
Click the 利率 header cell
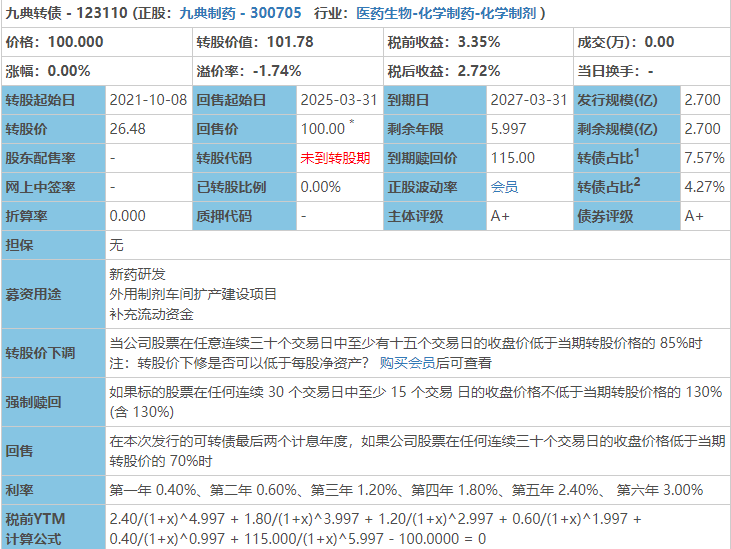(x=54, y=490)
